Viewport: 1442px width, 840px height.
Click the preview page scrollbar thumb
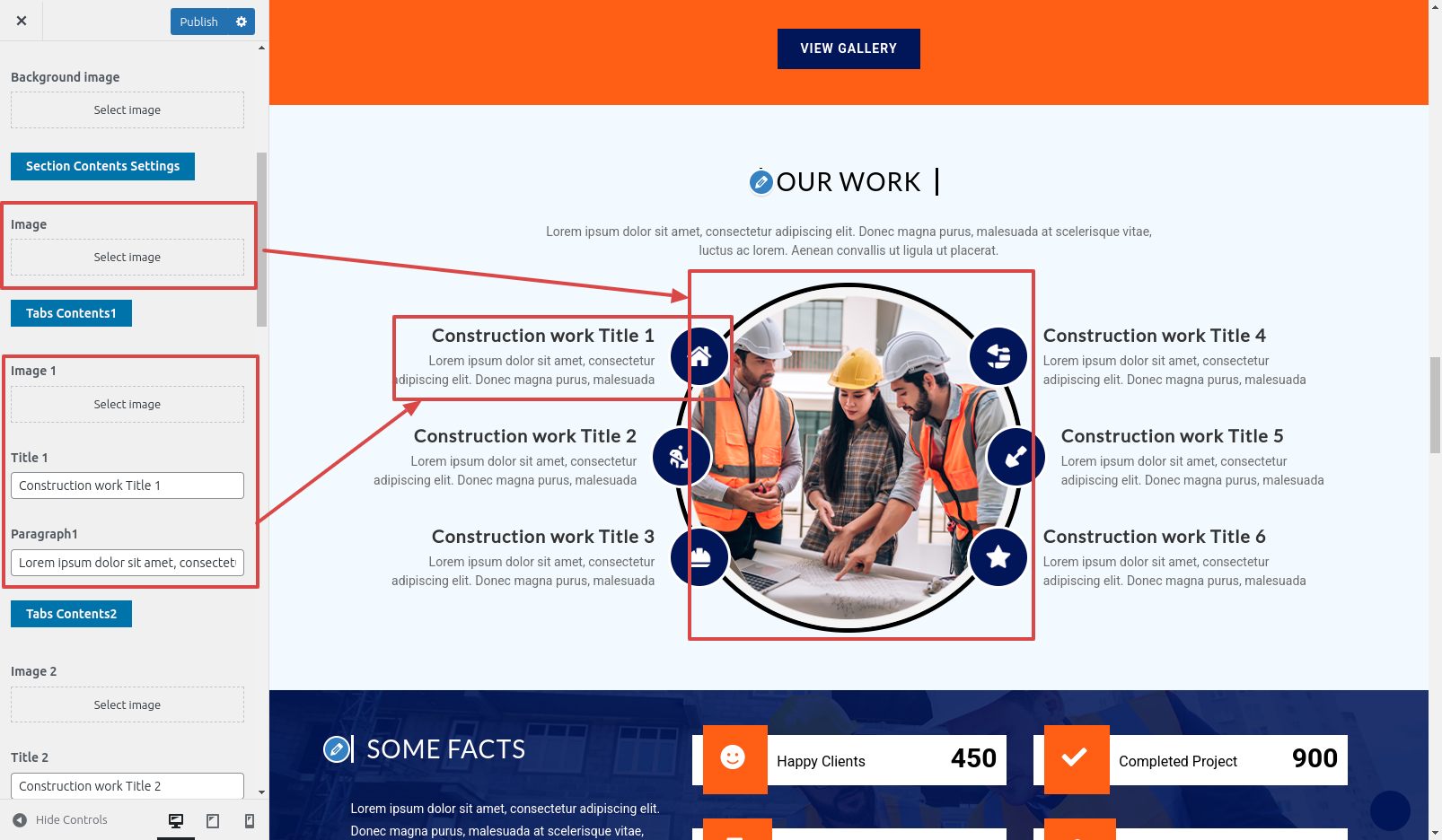(1435, 405)
